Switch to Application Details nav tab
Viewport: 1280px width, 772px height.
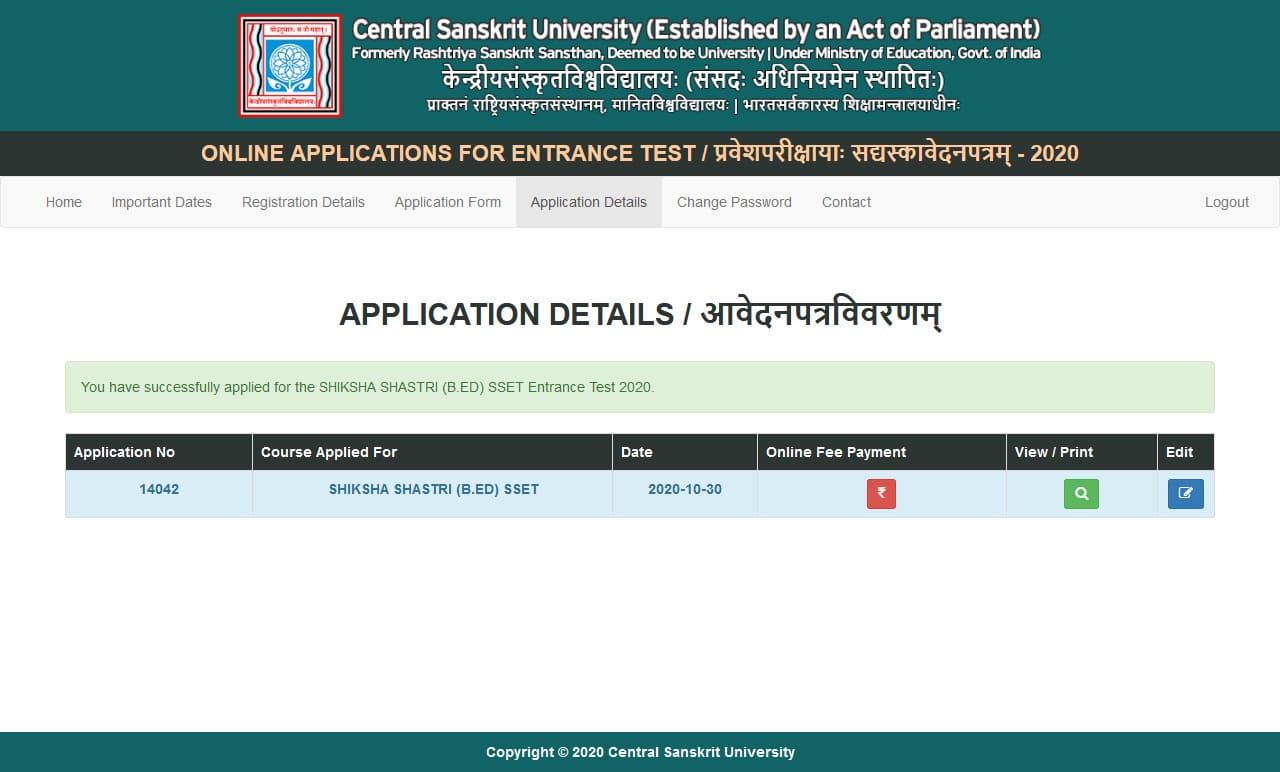588,202
